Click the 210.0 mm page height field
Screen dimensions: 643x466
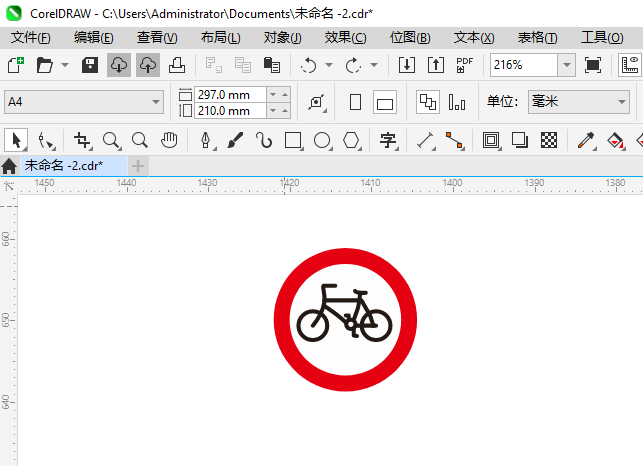pos(230,111)
